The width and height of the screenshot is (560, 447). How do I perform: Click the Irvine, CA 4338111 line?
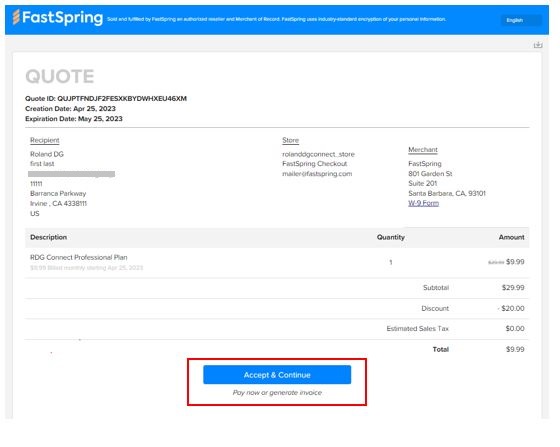click(58, 204)
